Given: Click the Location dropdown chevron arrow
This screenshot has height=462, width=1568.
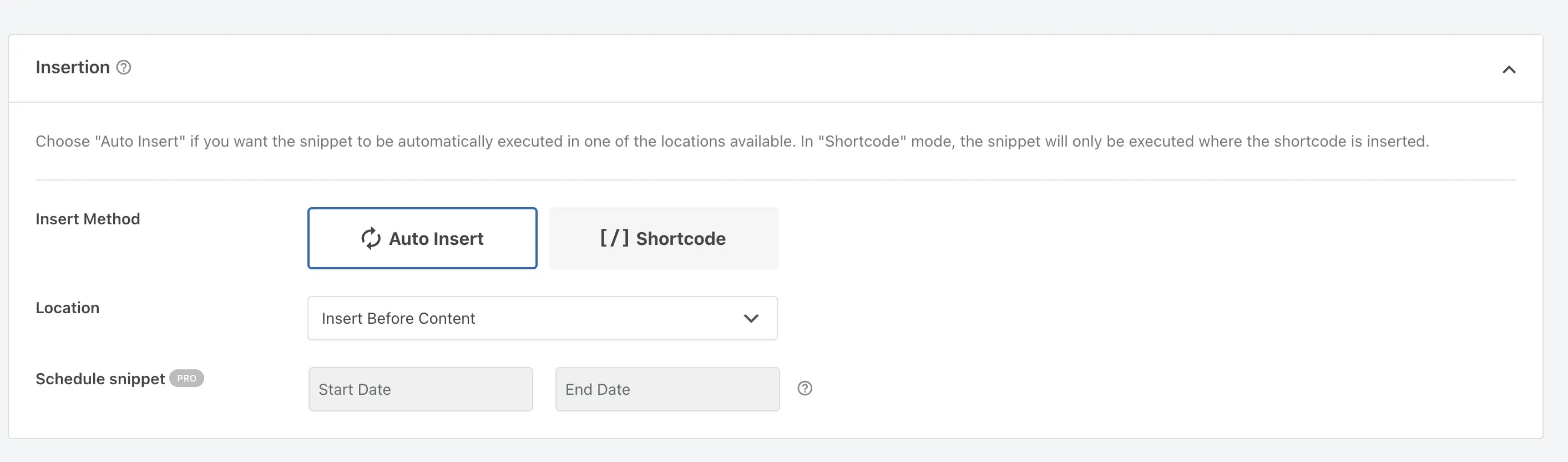Looking at the screenshot, I should pyautogui.click(x=751, y=318).
